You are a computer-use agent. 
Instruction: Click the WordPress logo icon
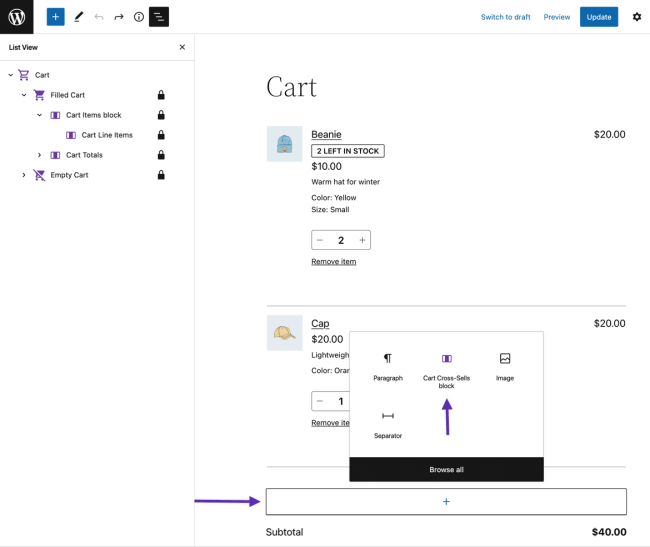point(16,17)
